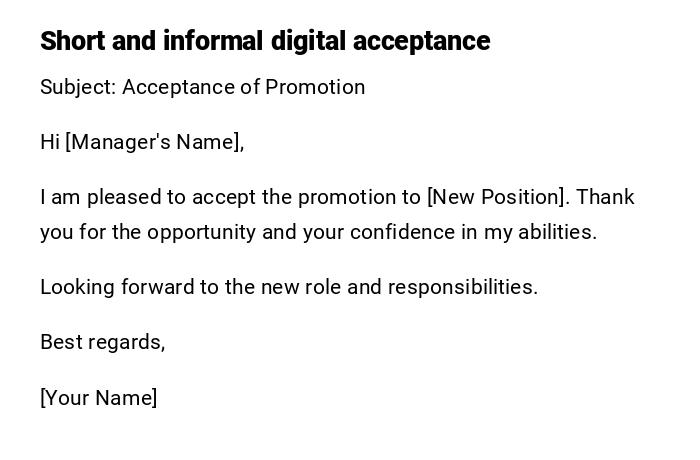This screenshot has width=700, height=460.
Task: Click the word 'Subject:' in subject line
Action: 78,87
